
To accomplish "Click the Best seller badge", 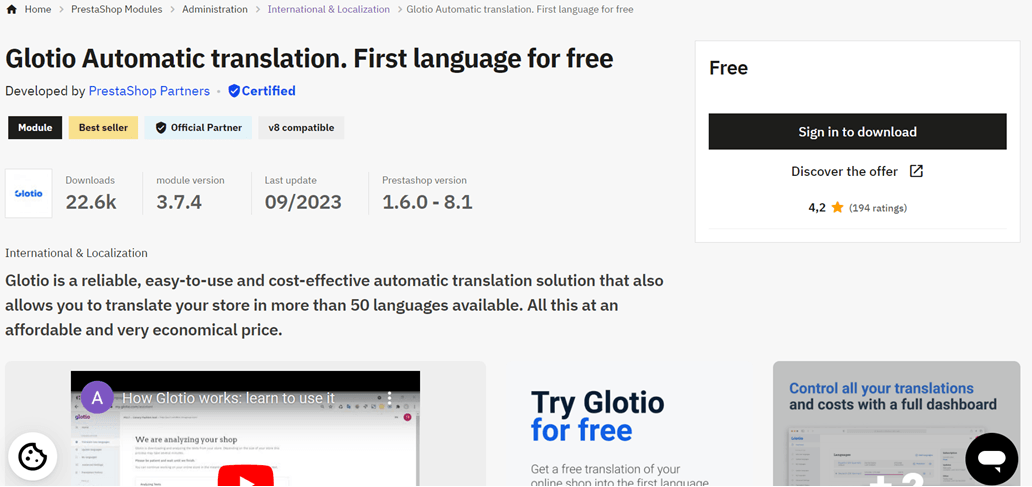I will [103, 128].
